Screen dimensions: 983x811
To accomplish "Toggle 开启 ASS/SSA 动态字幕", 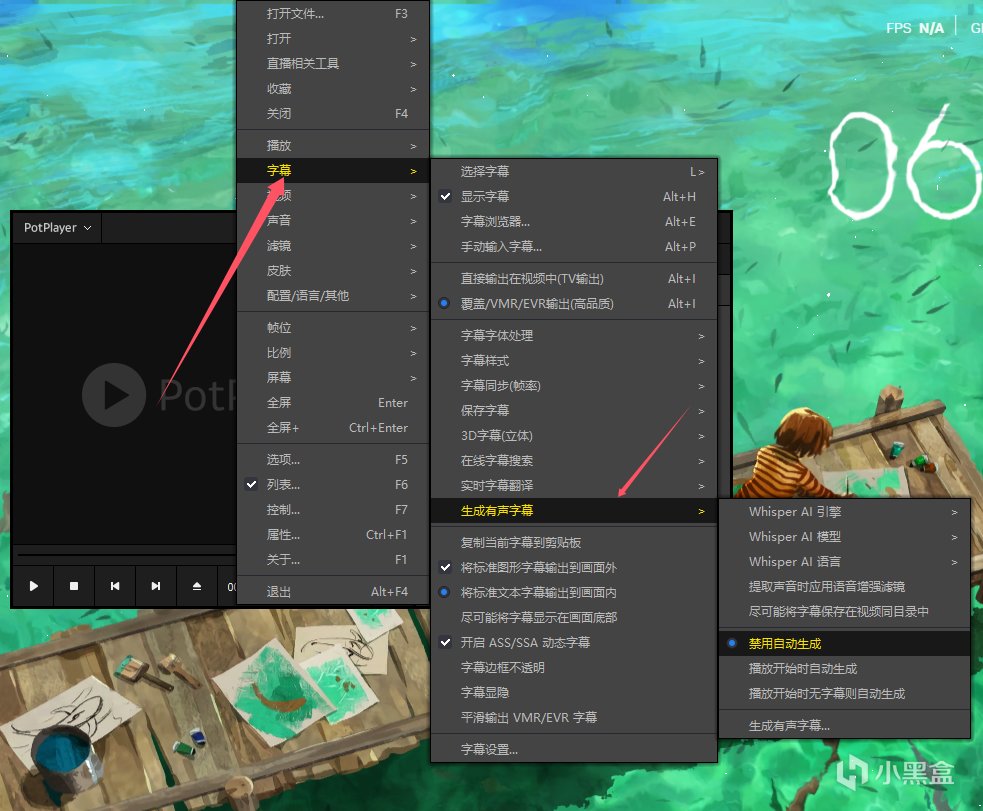I will 574,642.
